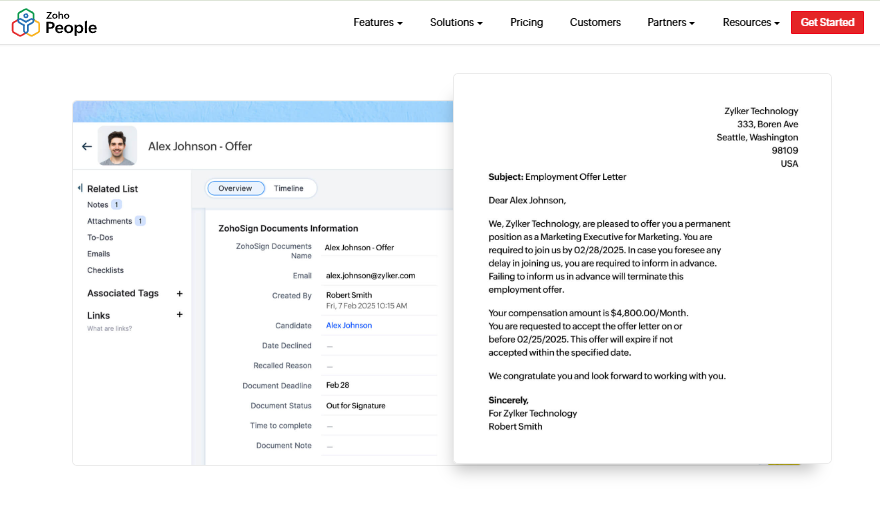
Task: Expand the Features dropdown menu
Action: tap(378, 22)
